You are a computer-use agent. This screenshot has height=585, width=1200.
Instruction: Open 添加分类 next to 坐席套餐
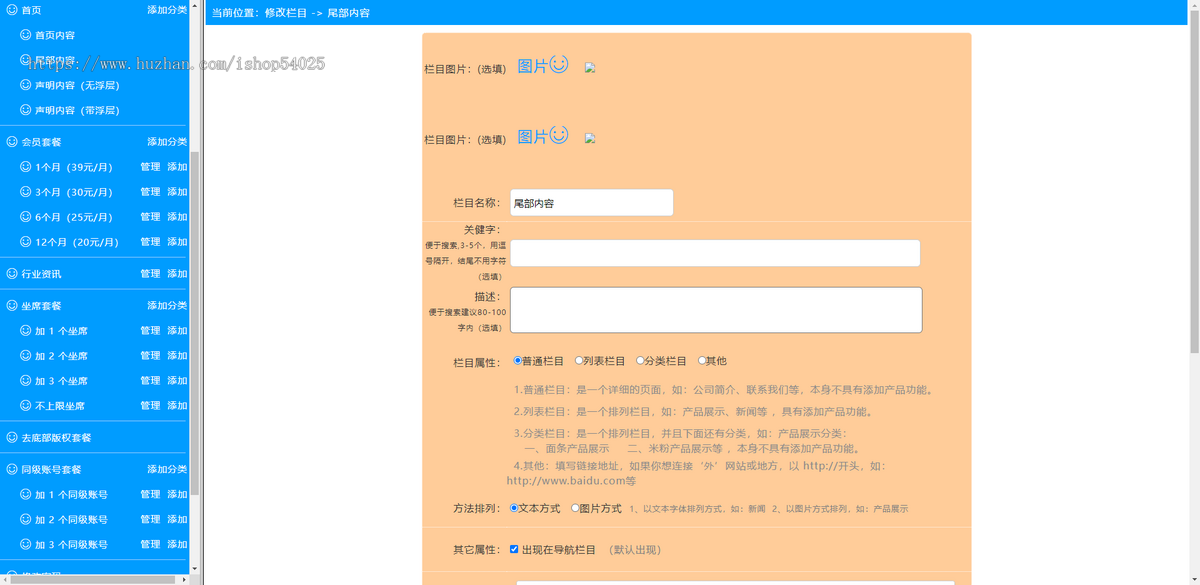tap(167, 306)
